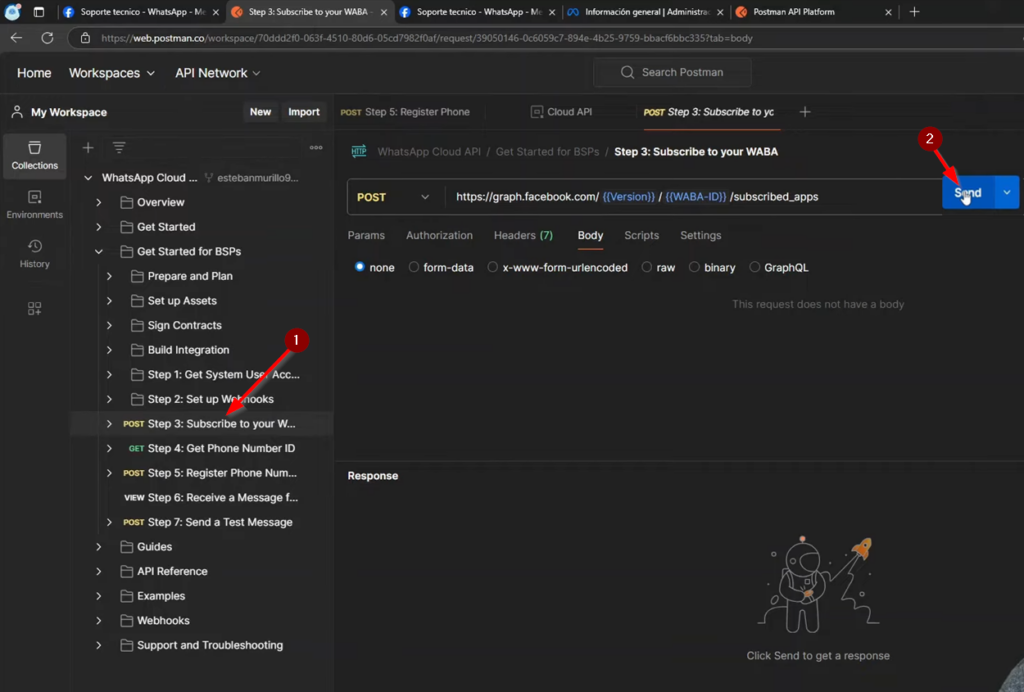Open the Step 5: Register Phone request tab
1024x692 pixels.
pyautogui.click(x=405, y=112)
